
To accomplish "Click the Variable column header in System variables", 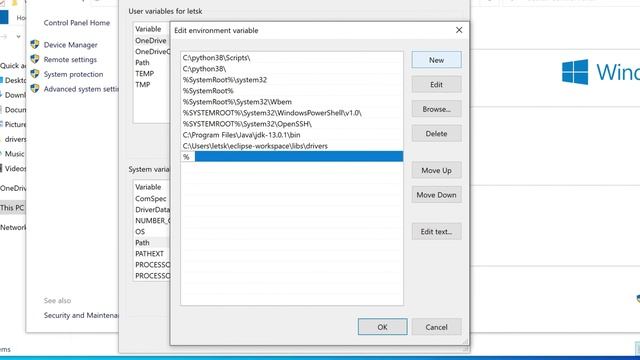I will [152, 187].
